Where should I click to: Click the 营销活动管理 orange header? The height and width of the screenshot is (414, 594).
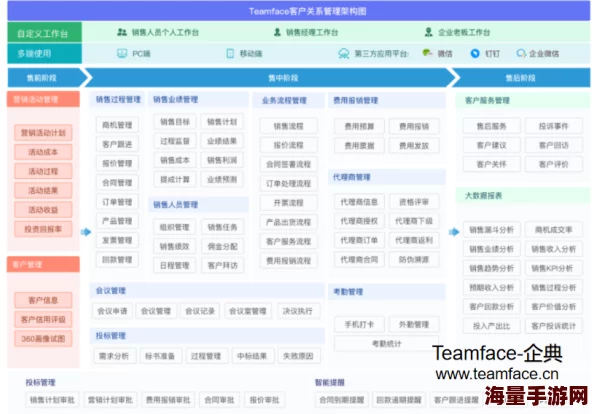click(43, 100)
